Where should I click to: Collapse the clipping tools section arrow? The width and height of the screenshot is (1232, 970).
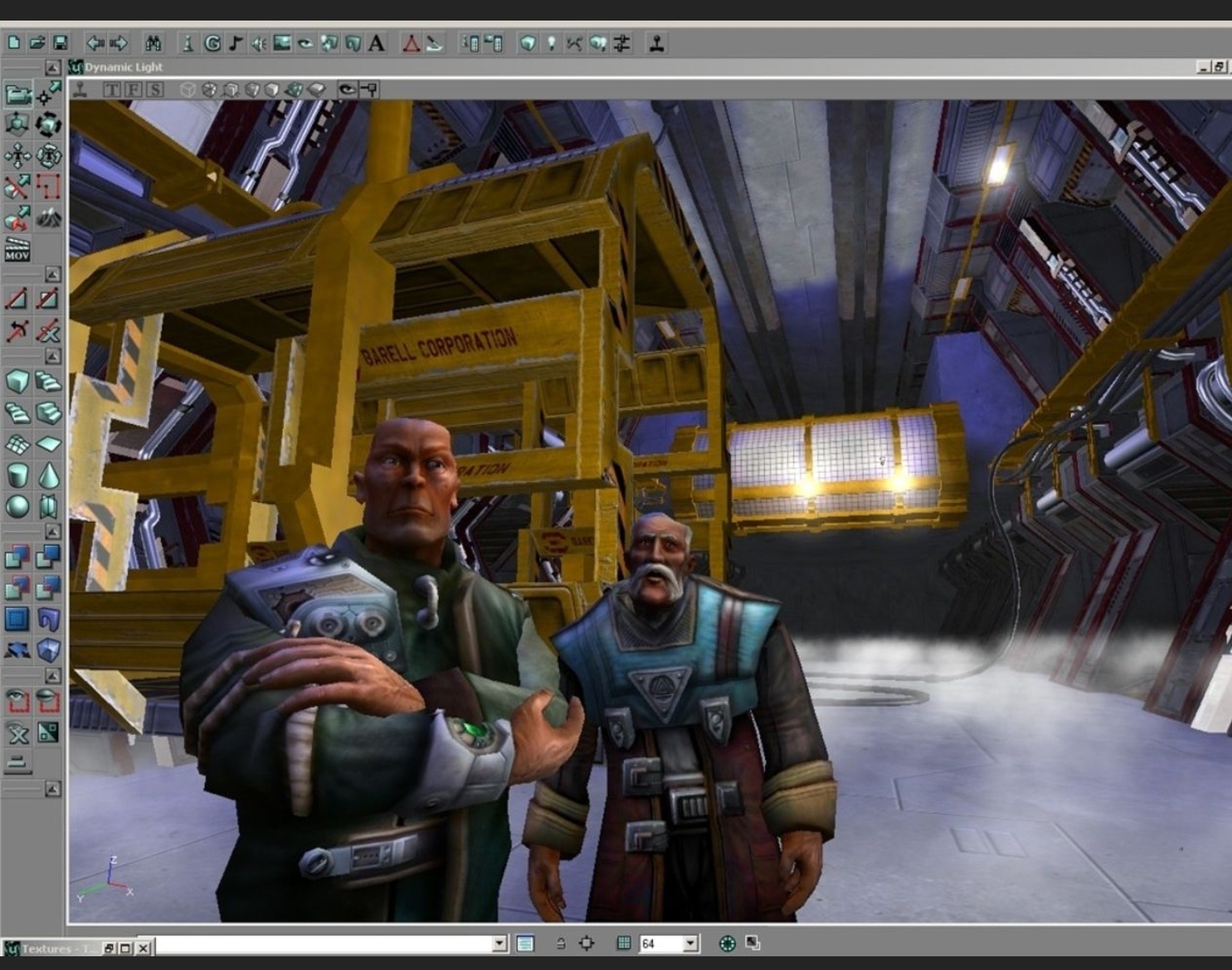click(x=53, y=274)
